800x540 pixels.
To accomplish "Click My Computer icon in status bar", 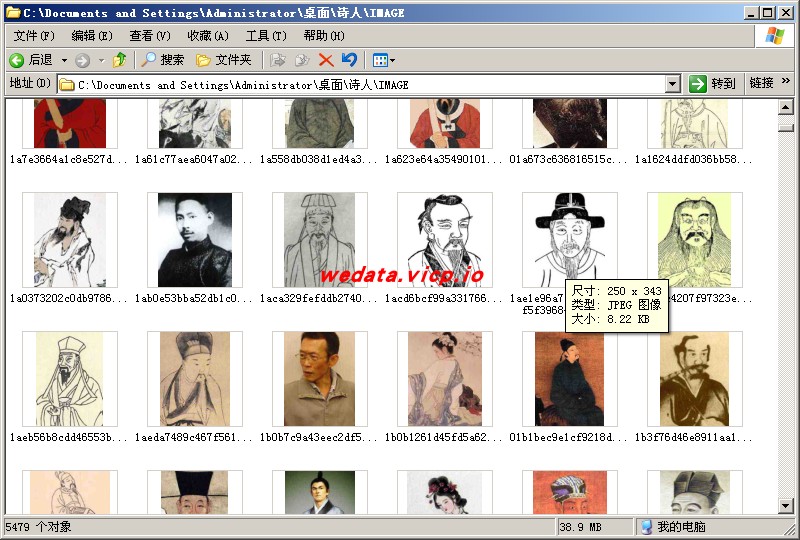I will point(646,527).
